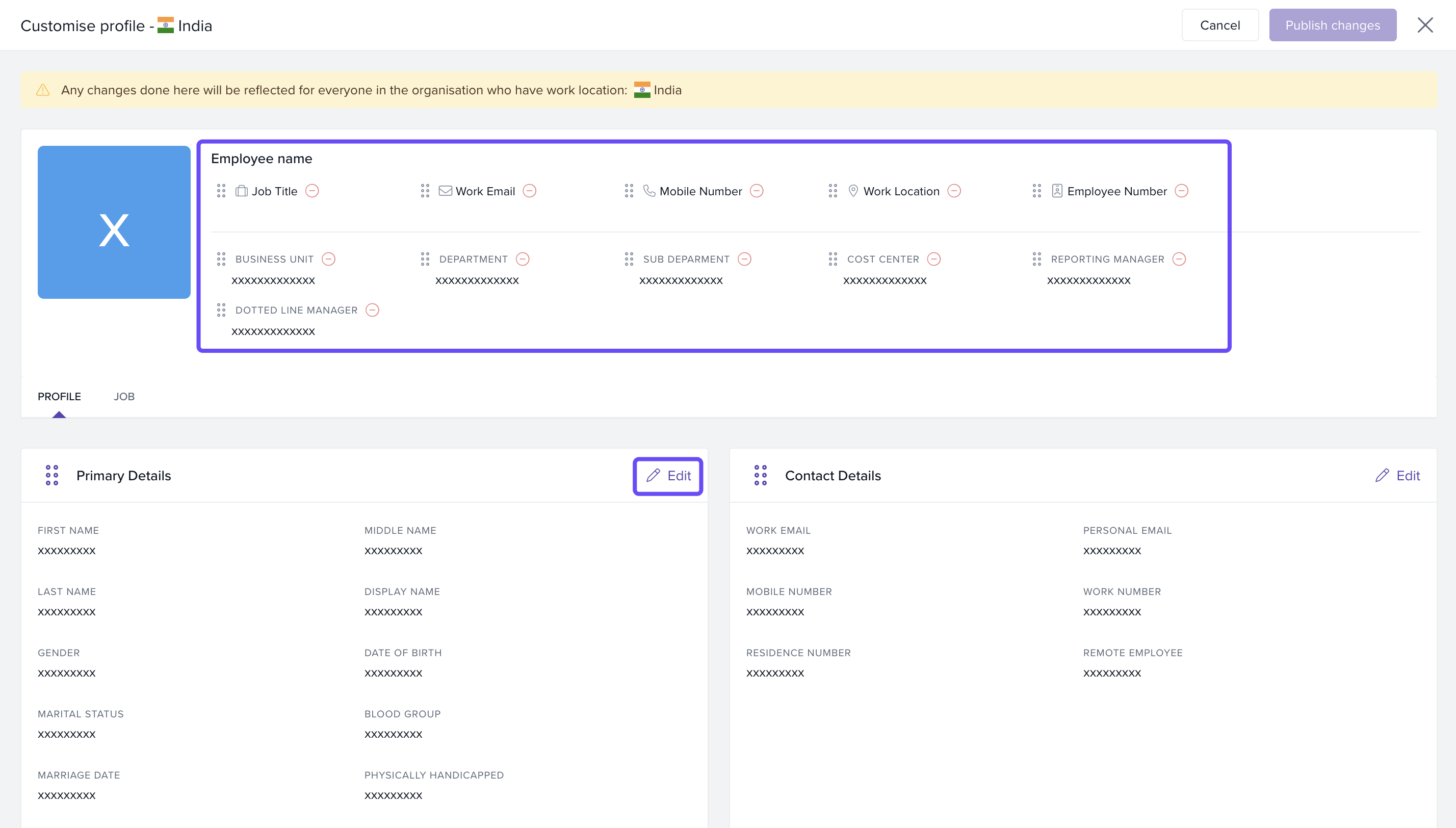Click minus icon next to Mobile Number
This screenshot has width=1456, height=828.
(x=756, y=191)
